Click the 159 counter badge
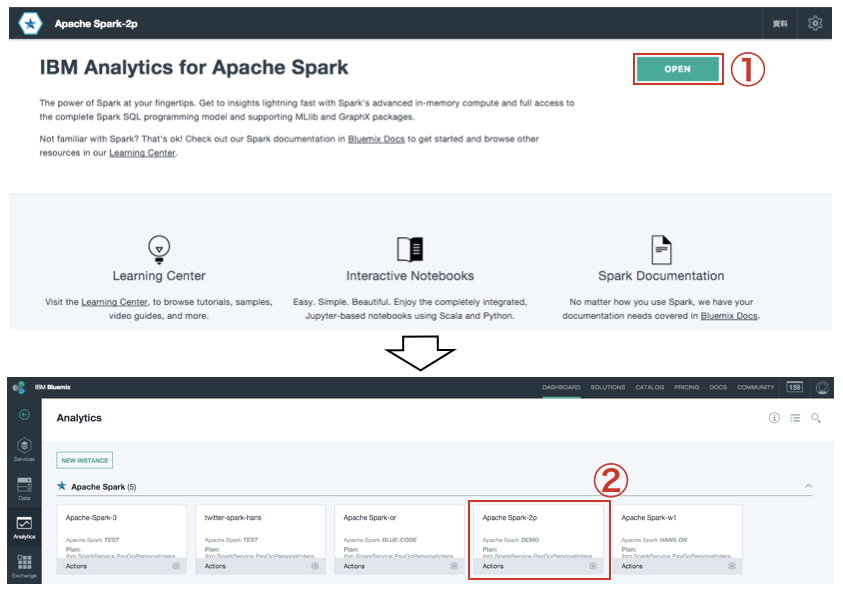The height and width of the screenshot is (592, 843). click(x=795, y=387)
